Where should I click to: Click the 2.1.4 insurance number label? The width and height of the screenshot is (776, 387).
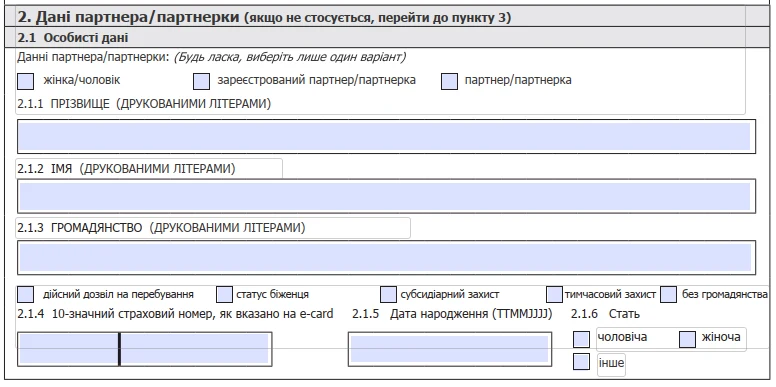[x=175, y=314]
